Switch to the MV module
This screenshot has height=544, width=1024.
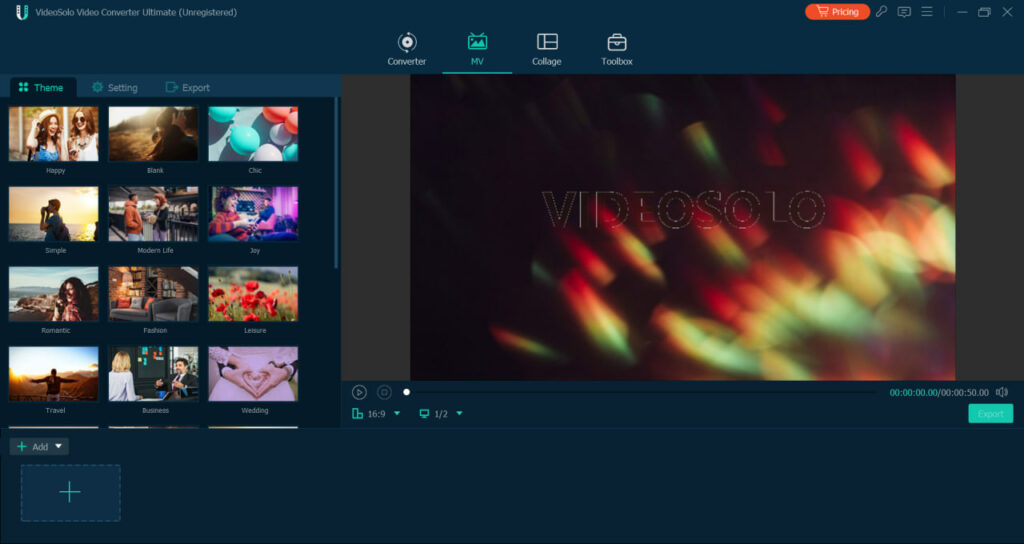[477, 49]
